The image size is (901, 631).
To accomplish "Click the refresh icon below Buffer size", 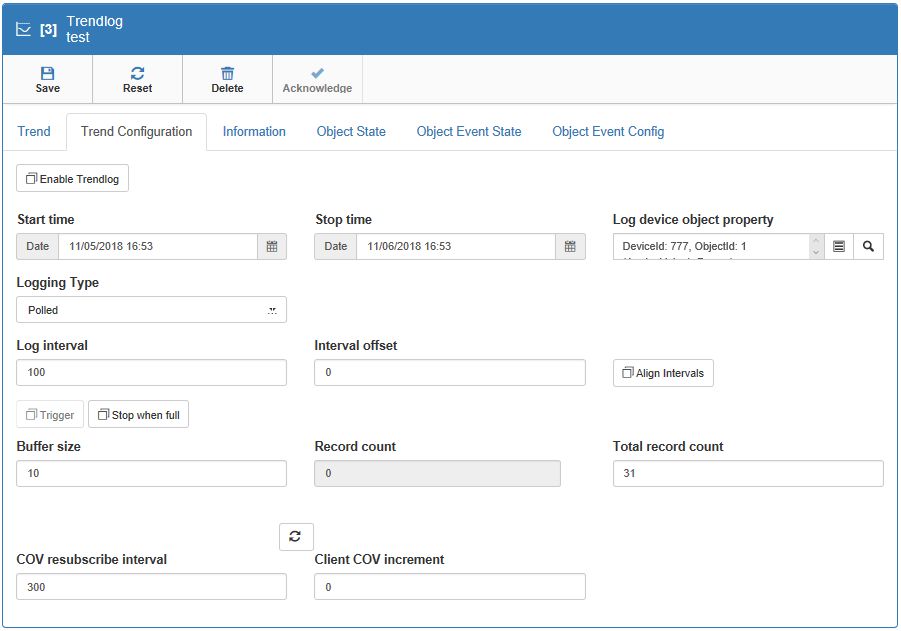I will click(x=295, y=536).
